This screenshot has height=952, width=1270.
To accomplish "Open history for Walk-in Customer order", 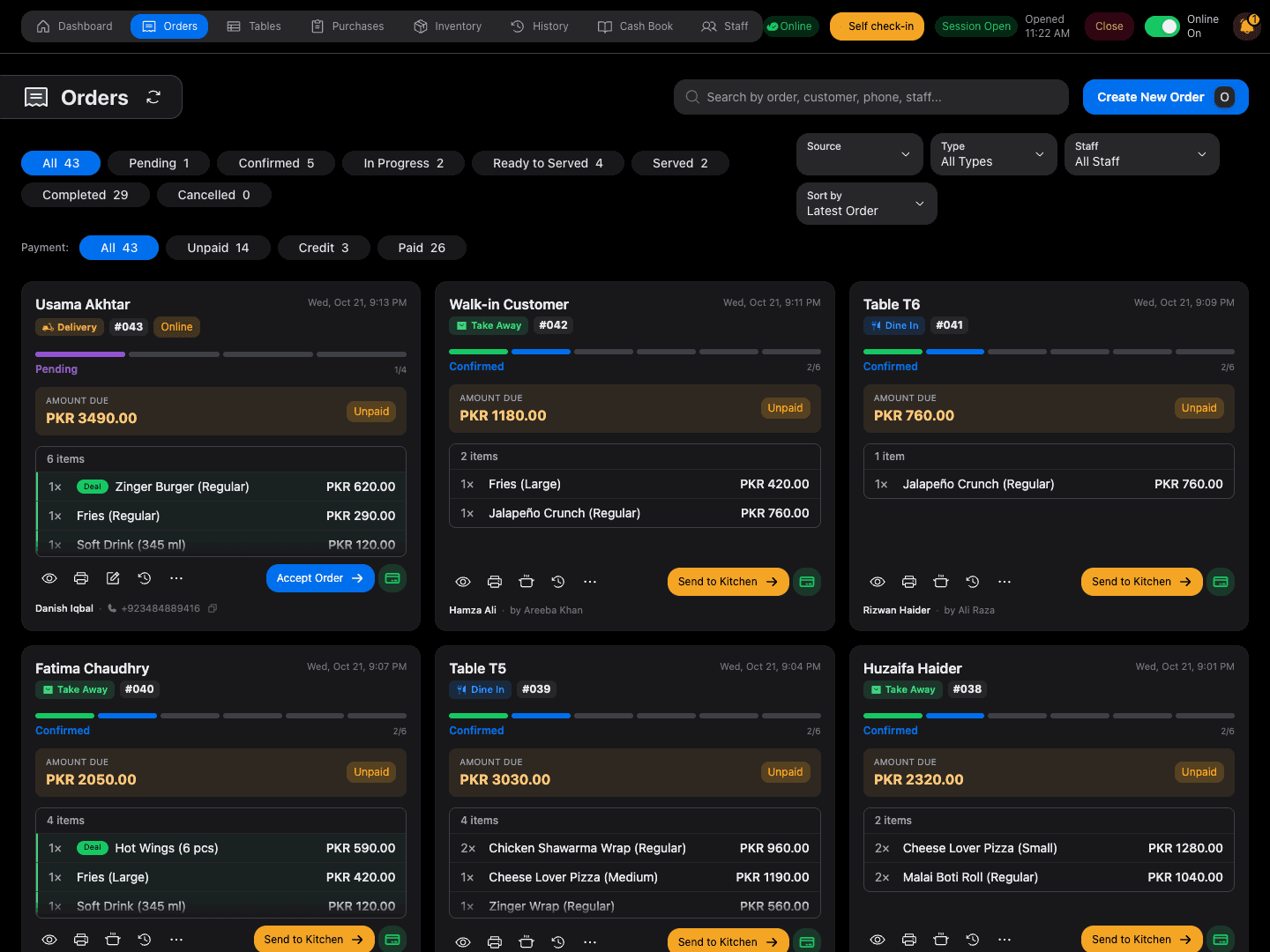I will click(558, 582).
